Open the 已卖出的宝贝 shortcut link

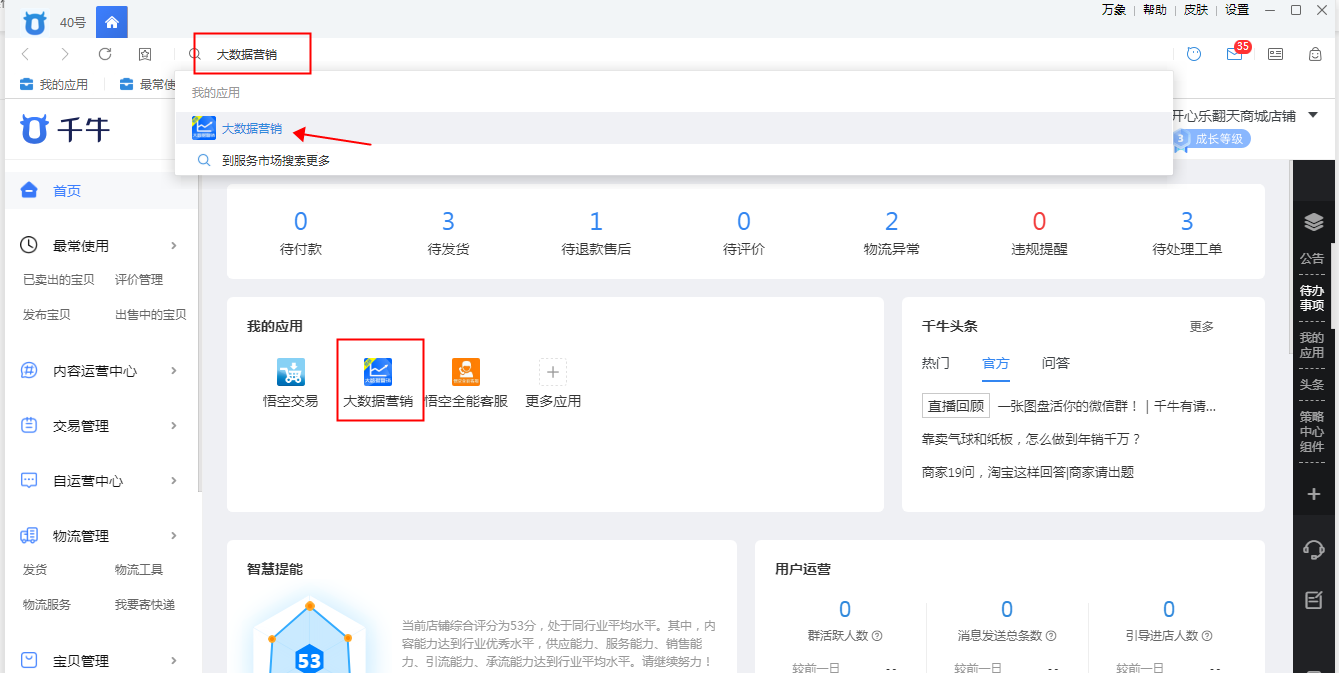tap(59, 280)
